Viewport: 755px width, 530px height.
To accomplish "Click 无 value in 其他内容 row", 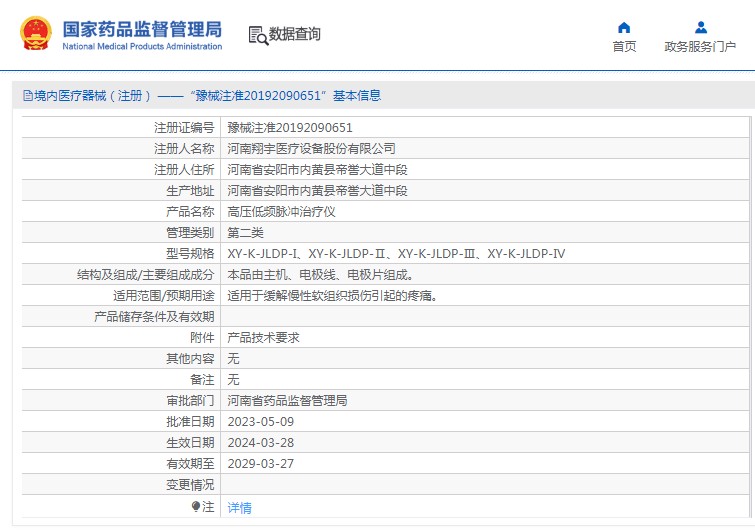I will (234, 359).
